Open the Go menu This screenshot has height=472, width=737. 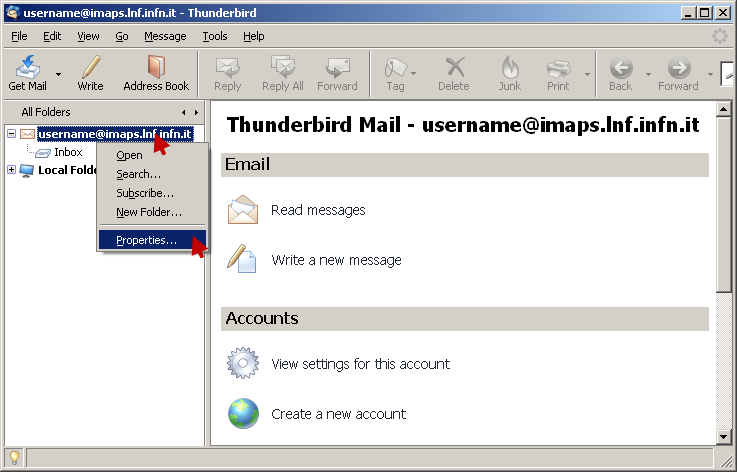tap(122, 36)
